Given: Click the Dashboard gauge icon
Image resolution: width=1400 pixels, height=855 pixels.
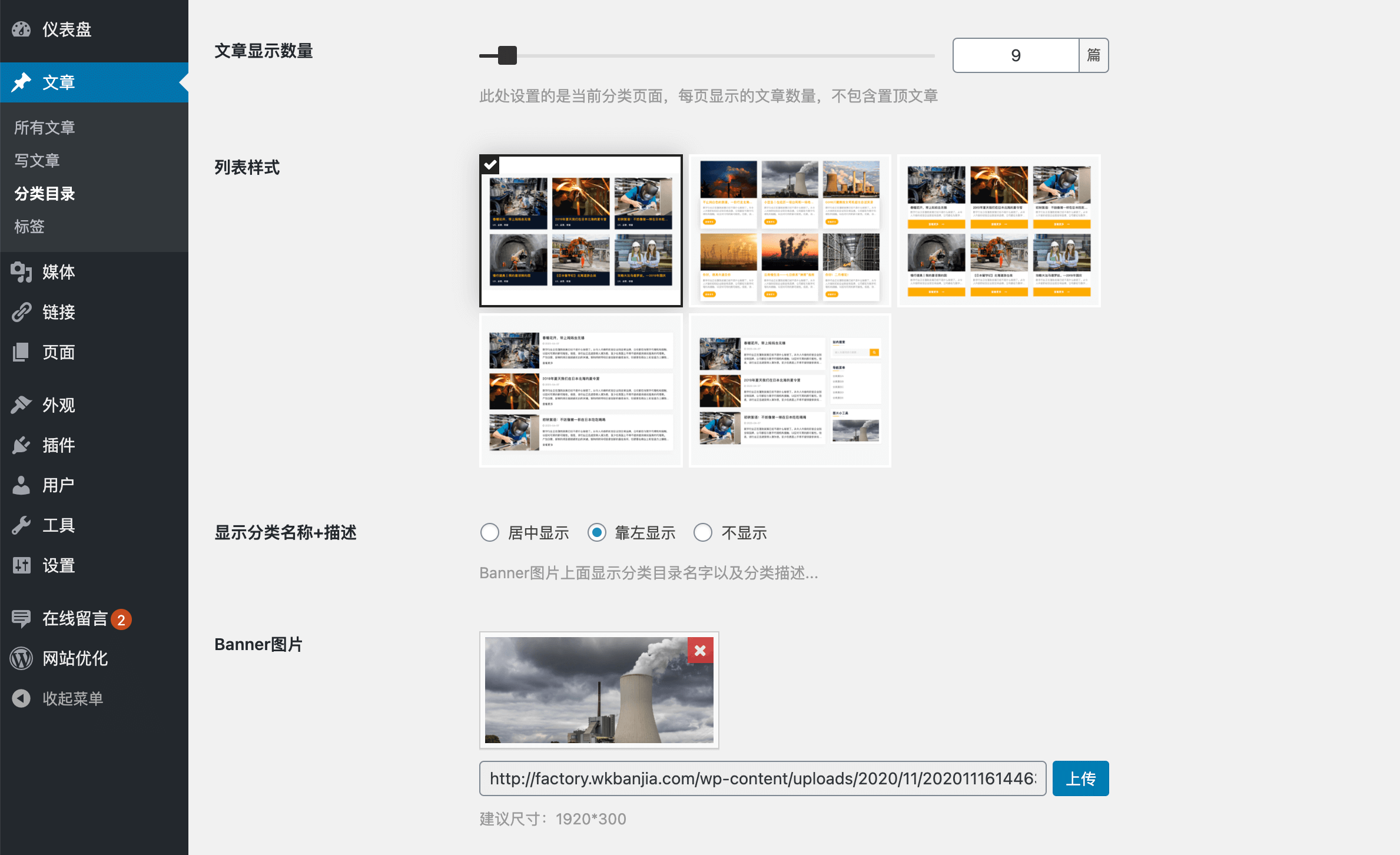Looking at the screenshot, I should 21,29.
